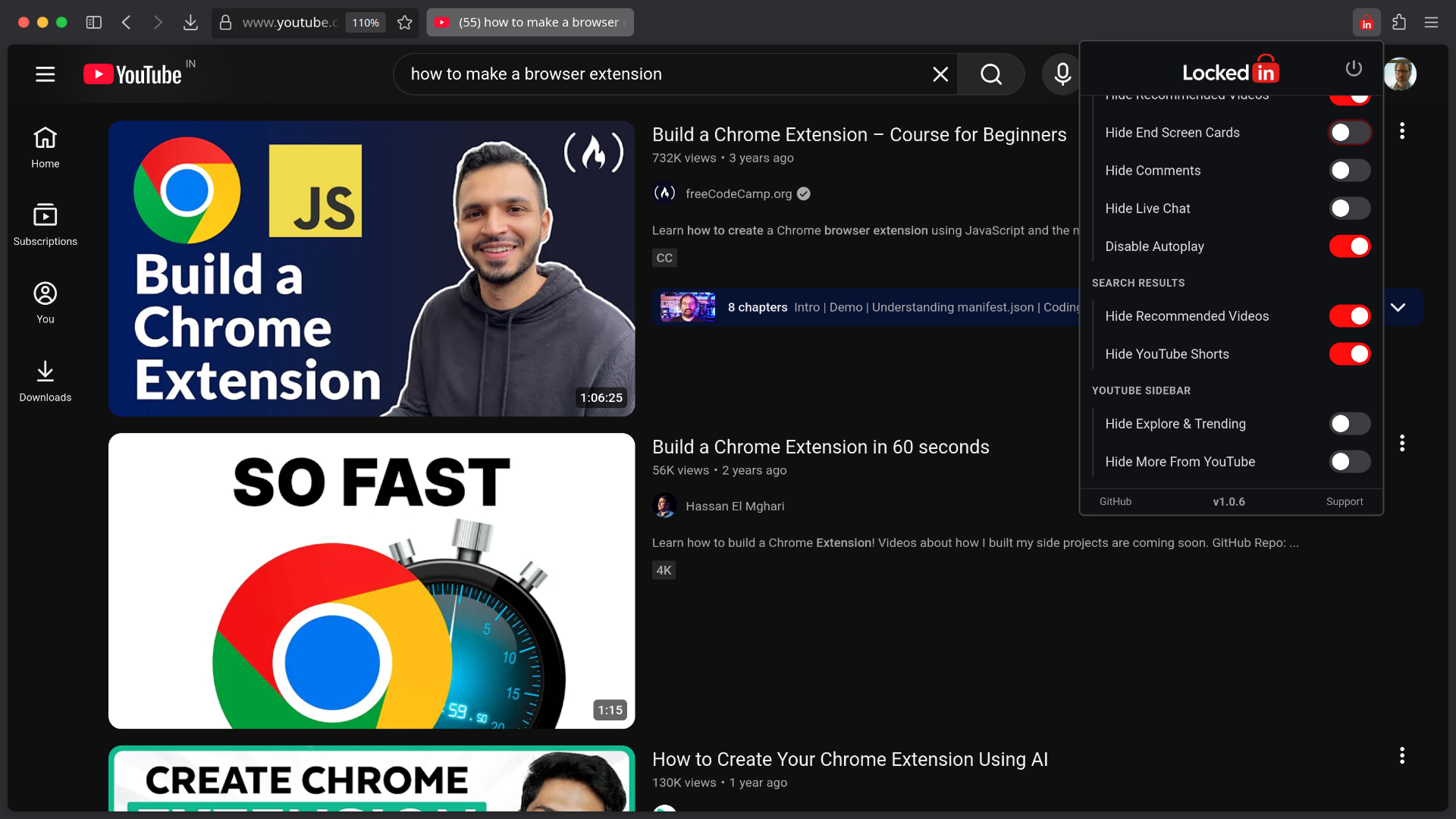This screenshot has width=1456, height=819.
Task: Open the GitHub link in the extension popup
Action: [1115, 501]
